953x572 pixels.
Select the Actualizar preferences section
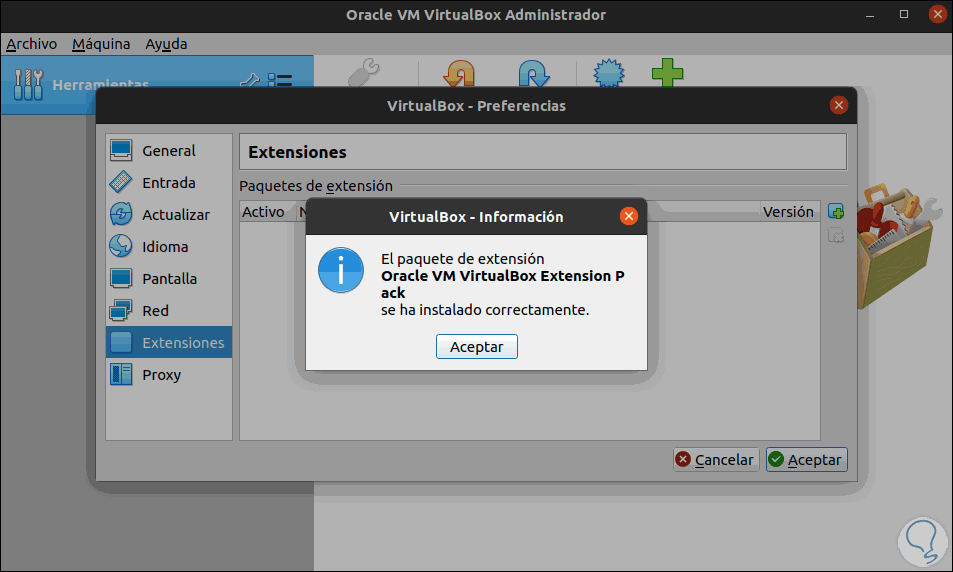coord(169,215)
